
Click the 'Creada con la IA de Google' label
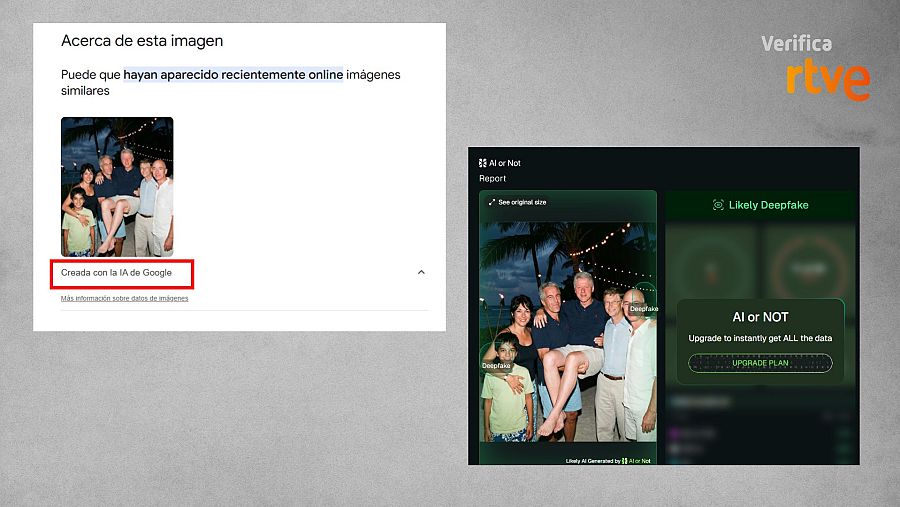(116, 272)
